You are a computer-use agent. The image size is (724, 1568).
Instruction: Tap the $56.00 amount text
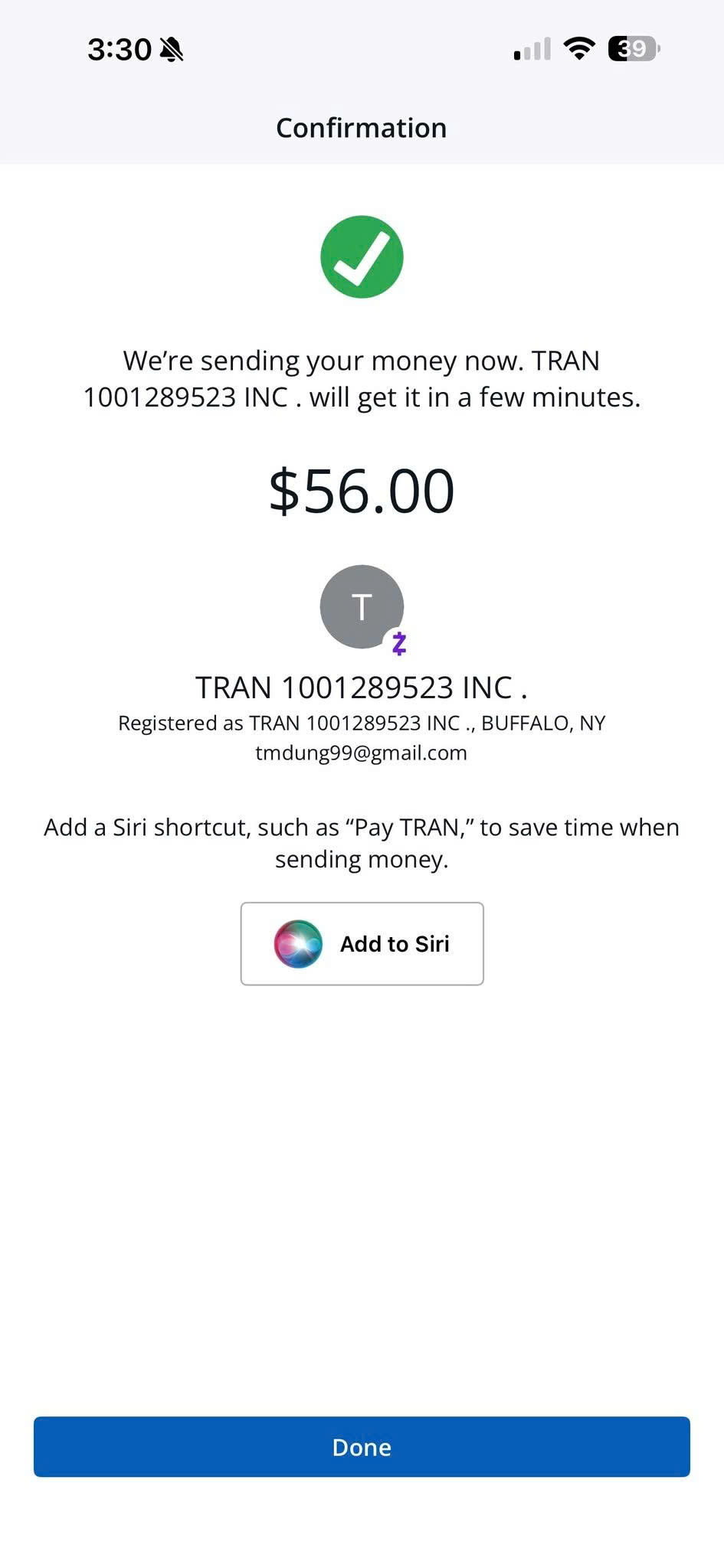(x=362, y=491)
